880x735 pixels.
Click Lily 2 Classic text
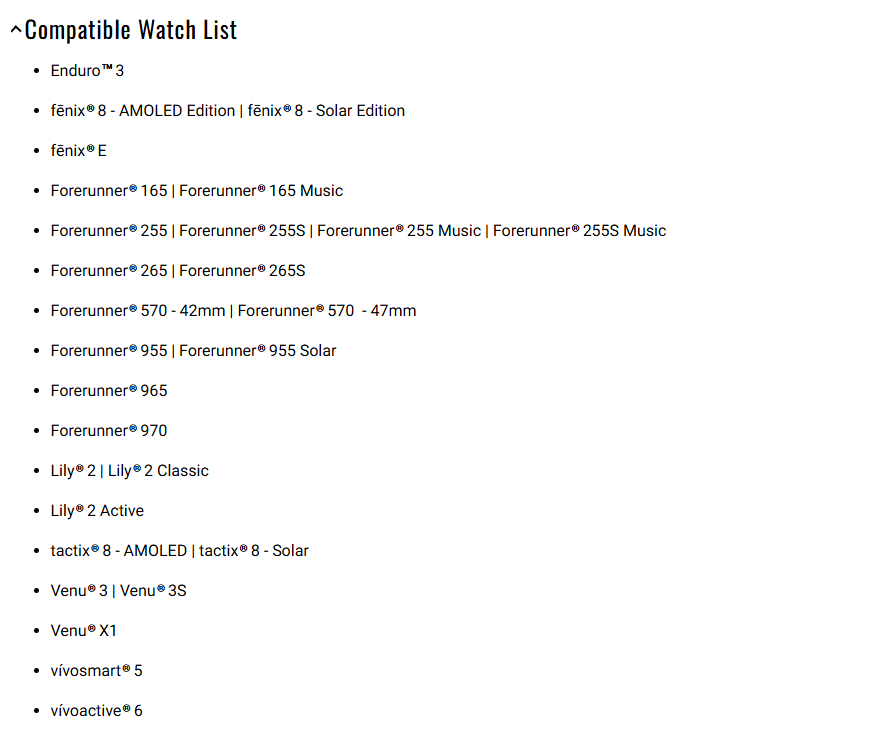[x=158, y=471]
